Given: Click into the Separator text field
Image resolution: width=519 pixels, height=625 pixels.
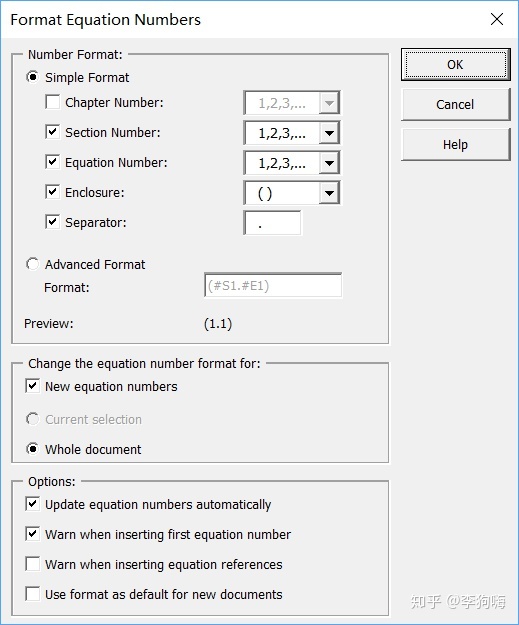Looking at the screenshot, I should [273, 223].
